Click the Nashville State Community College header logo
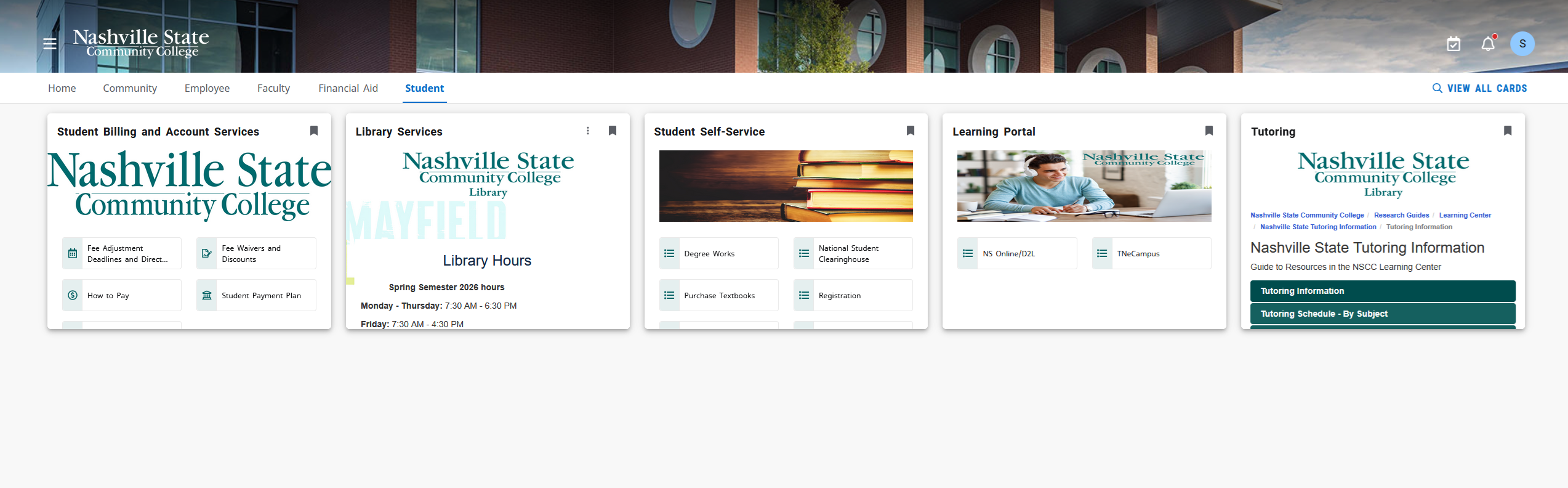The image size is (1568, 488). click(x=141, y=43)
